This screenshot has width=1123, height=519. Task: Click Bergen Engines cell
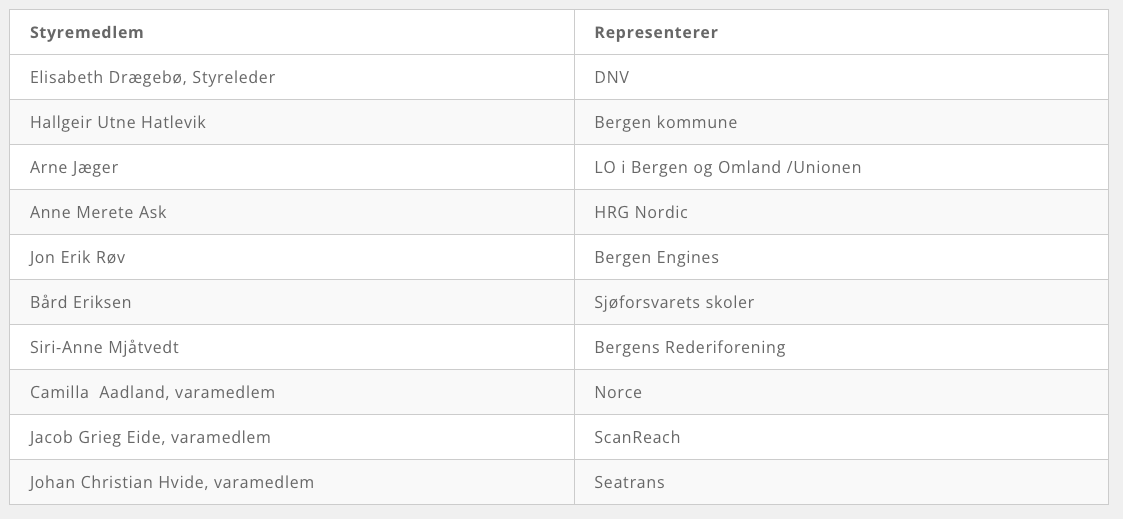tap(841, 258)
